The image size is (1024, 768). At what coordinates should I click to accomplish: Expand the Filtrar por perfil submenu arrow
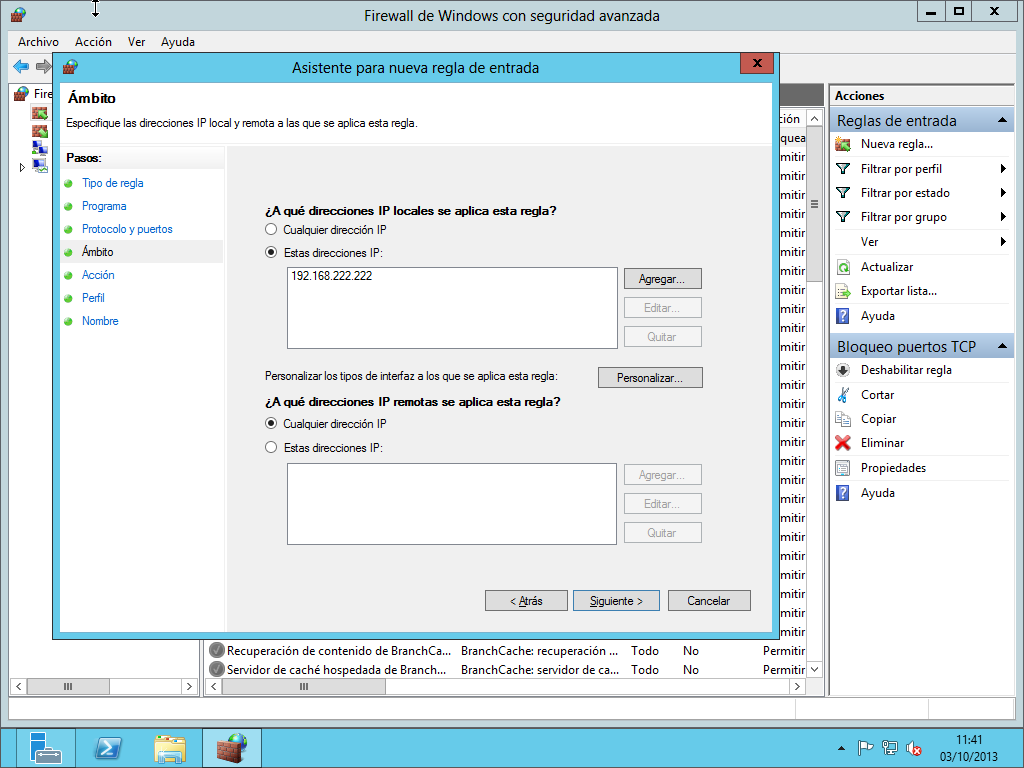(x=1003, y=168)
